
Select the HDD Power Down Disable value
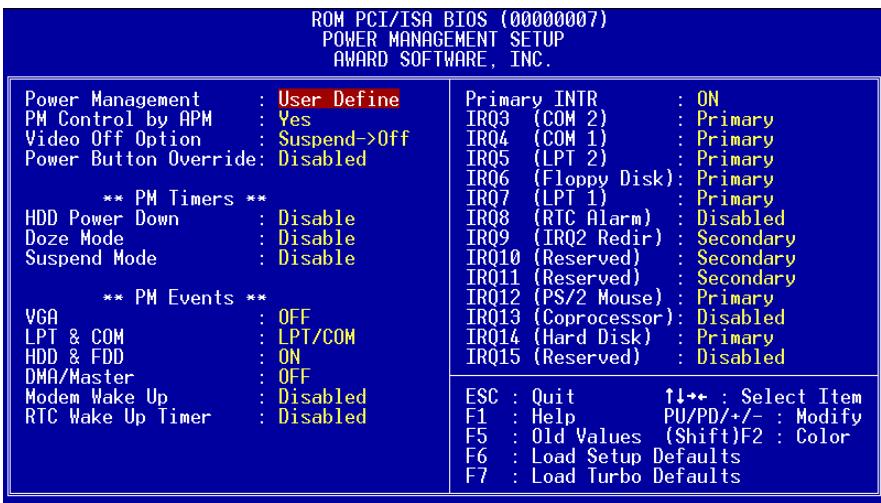[316, 218]
